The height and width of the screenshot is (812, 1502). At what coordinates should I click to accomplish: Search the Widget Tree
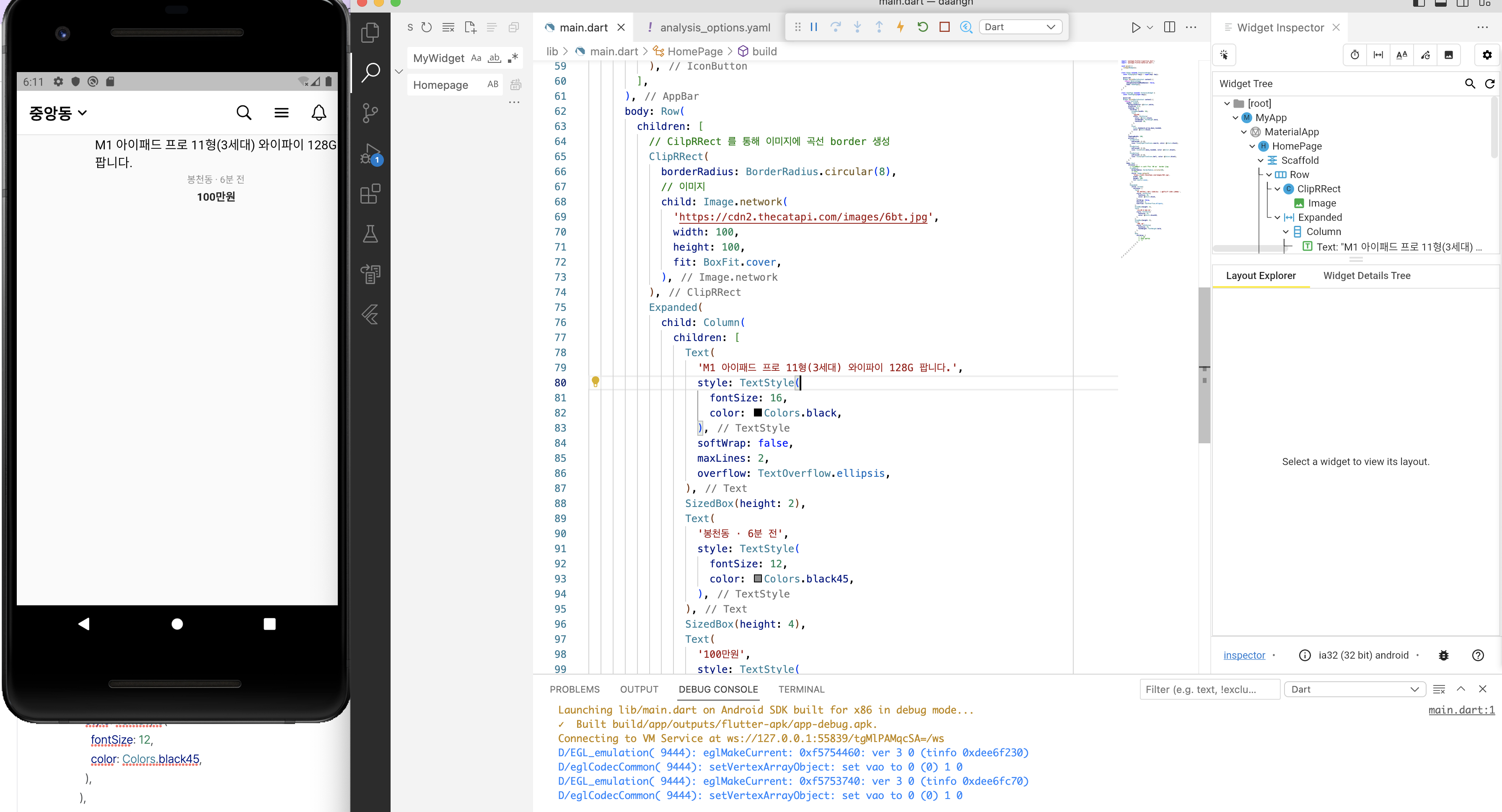[x=1470, y=84]
